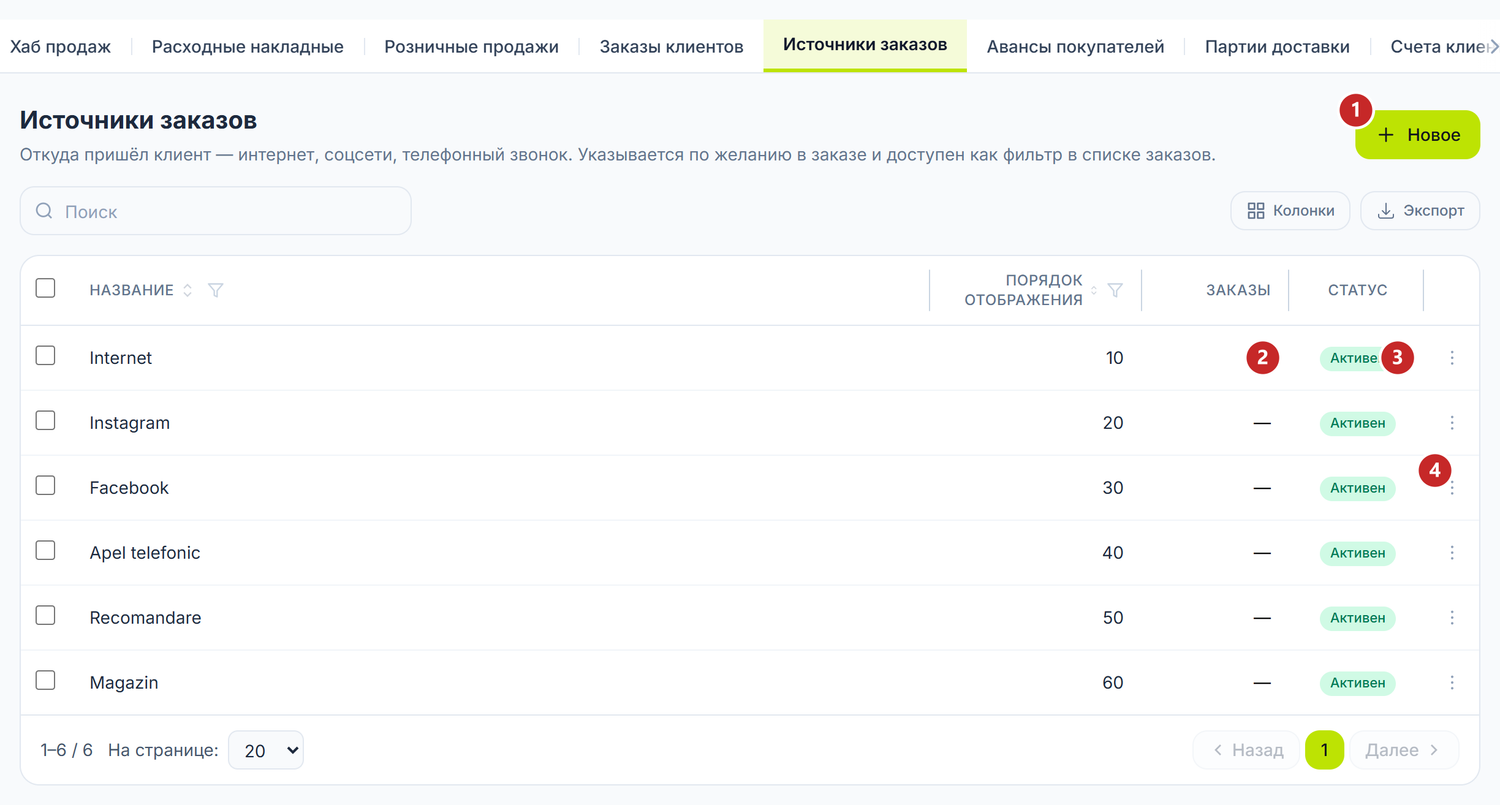1500x805 pixels.
Task: Click the Экспорт button
Action: tap(1420, 211)
